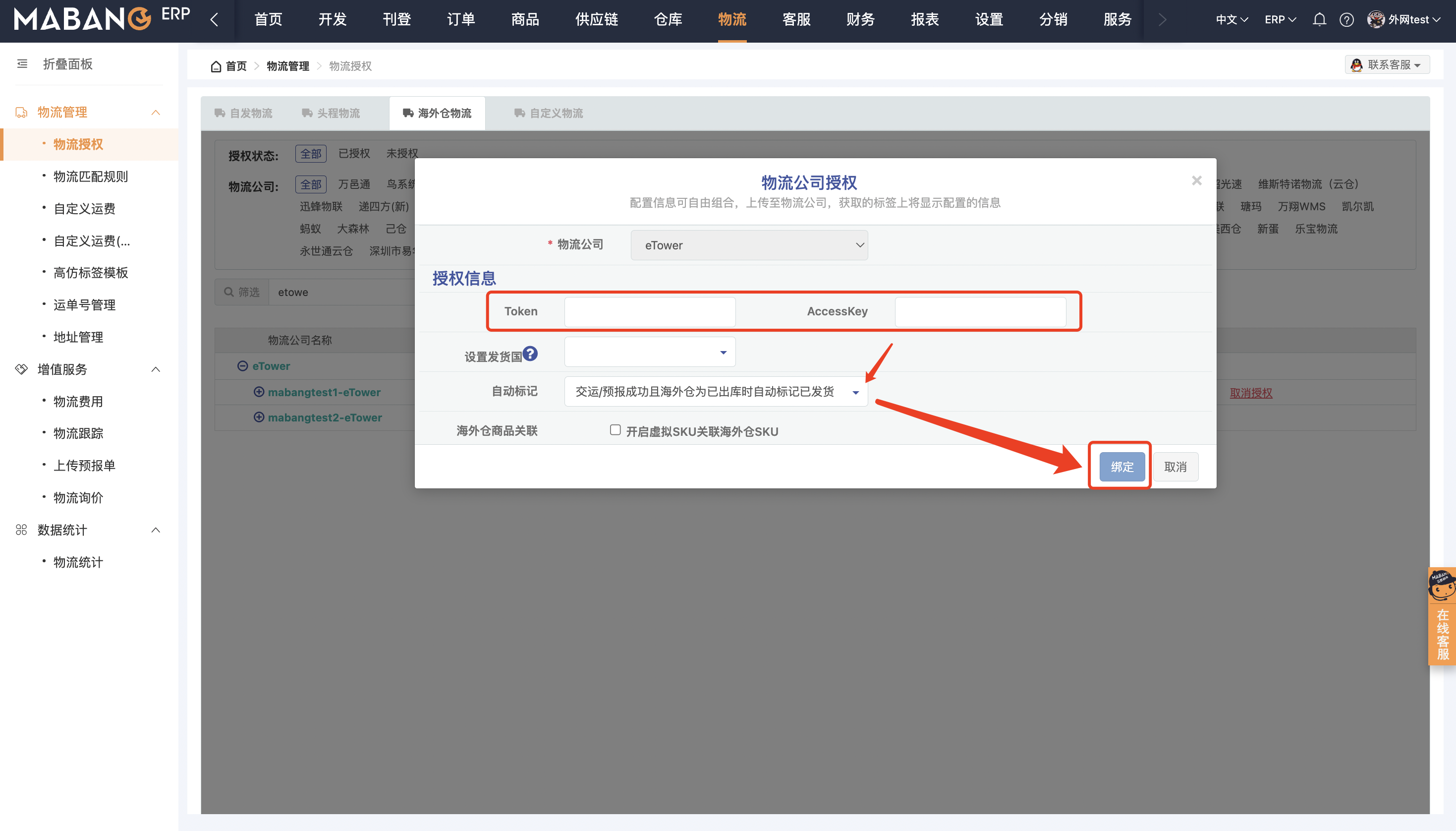Screen dimensions: 1456x831
Task: Select 迅蜂物联 logistics company filter
Action: (x=321, y=207)
